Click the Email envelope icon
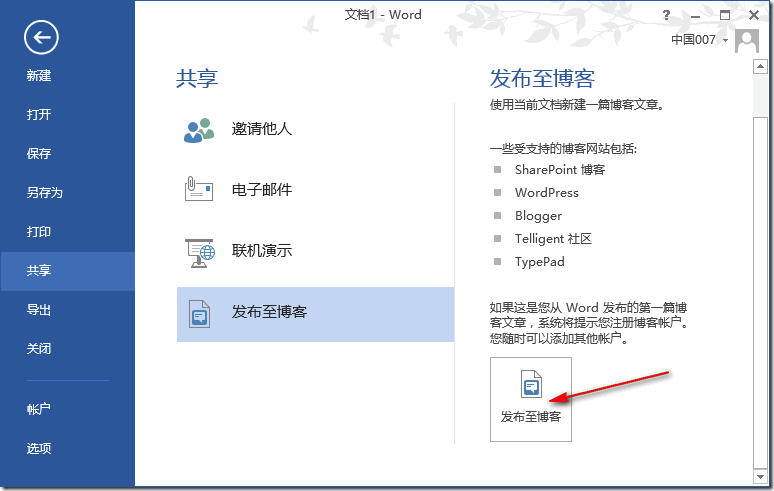Viewport: 774px width, 491px height. pyautogui.click(x=198, y=189)
